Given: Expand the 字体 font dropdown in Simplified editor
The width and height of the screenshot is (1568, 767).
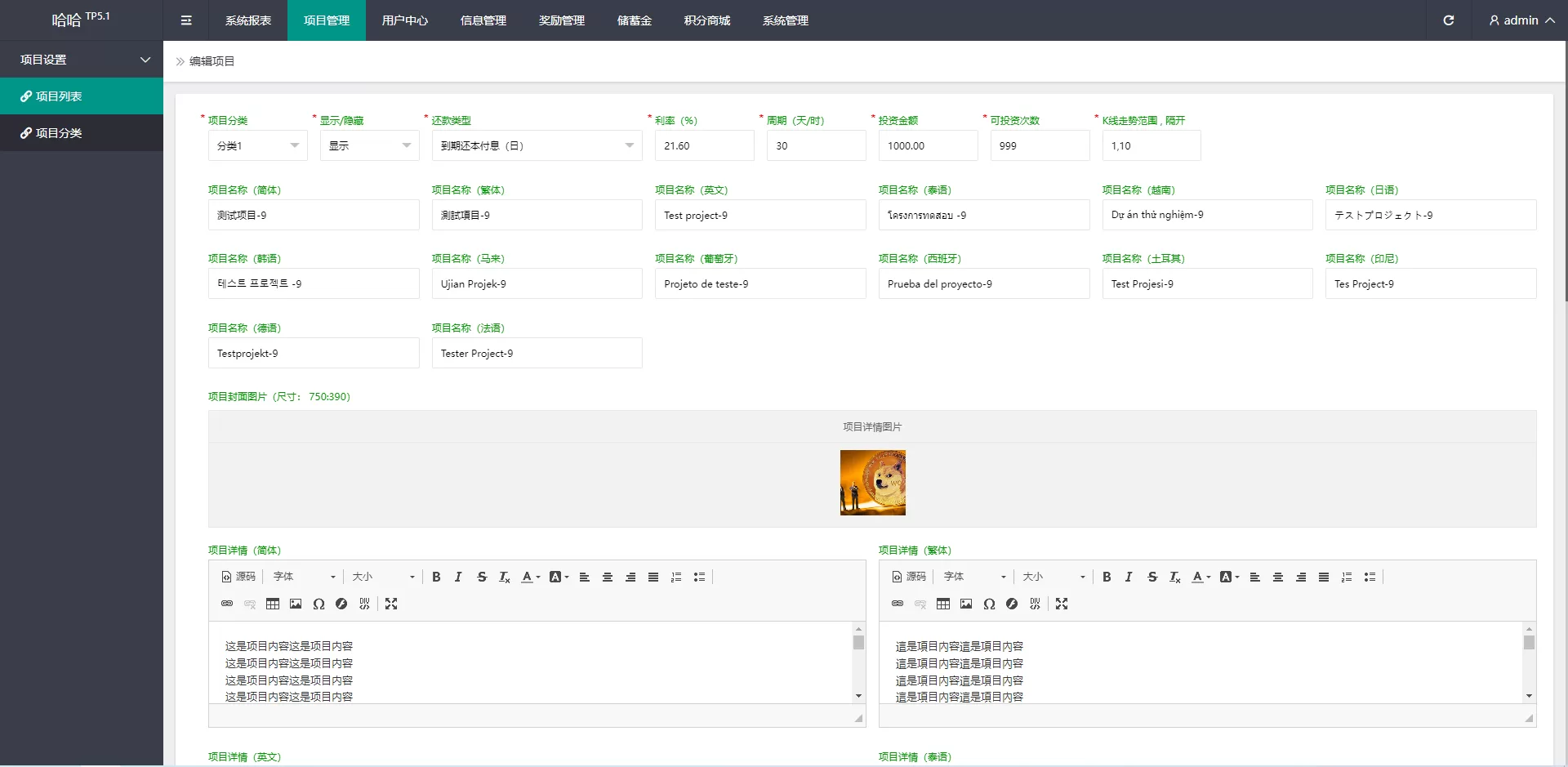Looking at the screenshot, I should tap(304, 577).
